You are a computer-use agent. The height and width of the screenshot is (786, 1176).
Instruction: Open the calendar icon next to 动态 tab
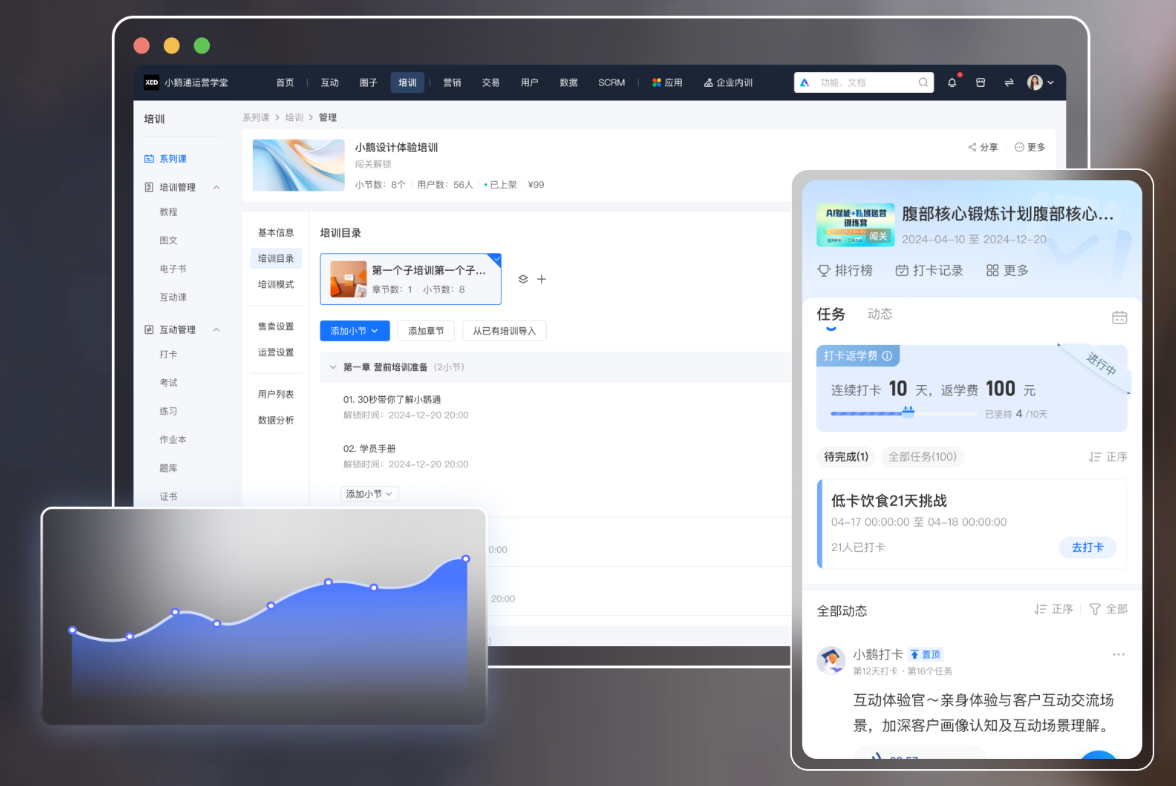pyautogui.click(x=1120, y=315)
